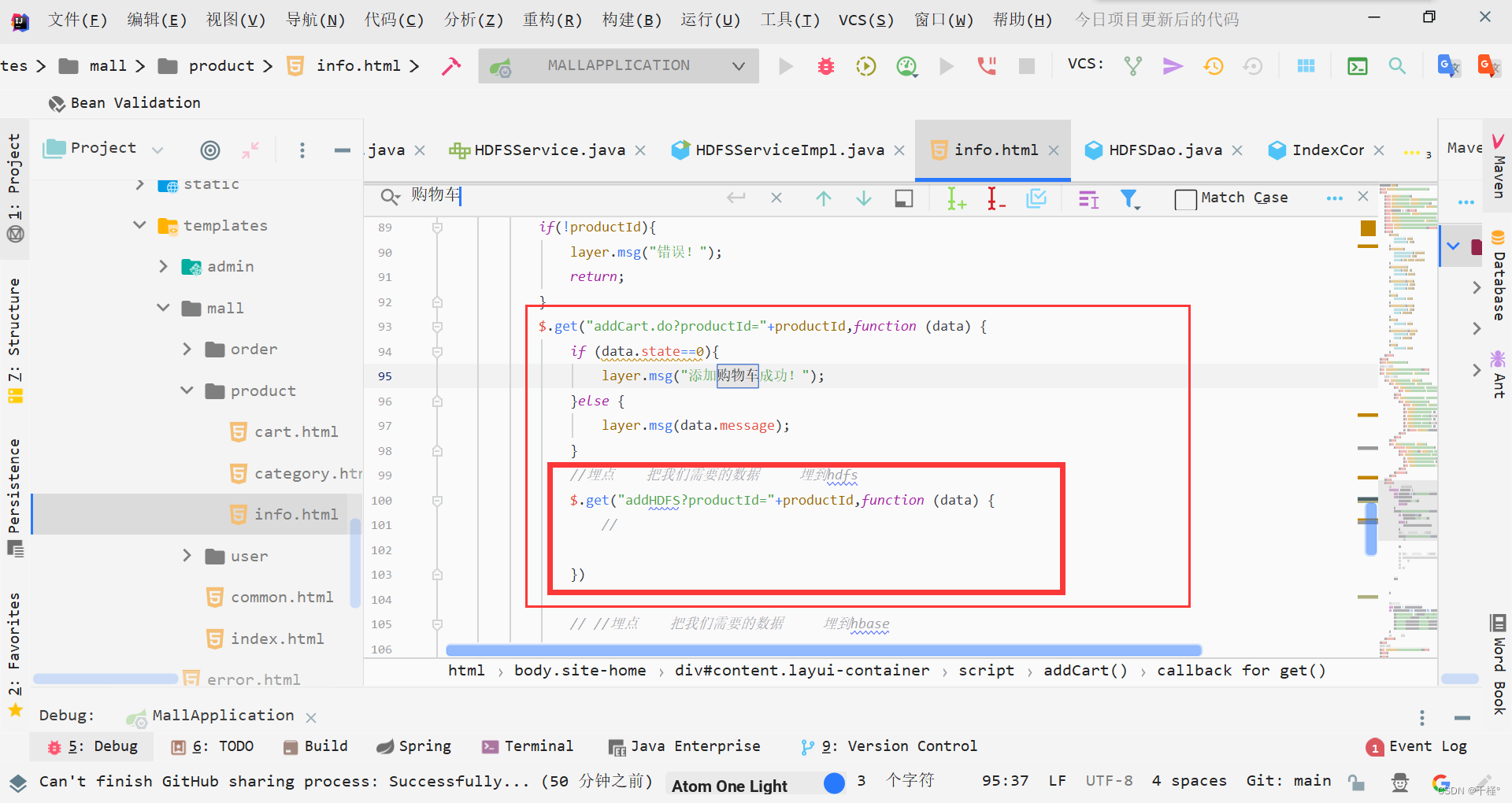Click horizontal editor scrollbar
Image resolution: width=1512 pixels, height=803 pixels.
click(x=823, y=650)
